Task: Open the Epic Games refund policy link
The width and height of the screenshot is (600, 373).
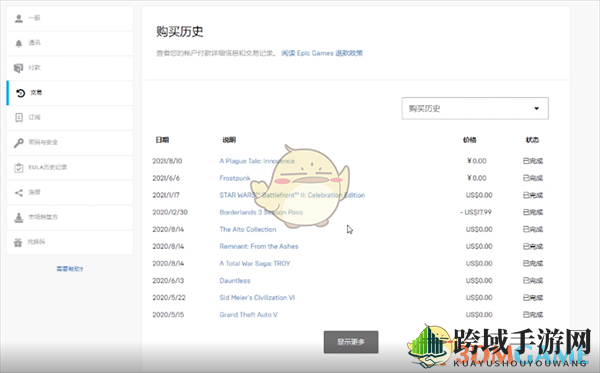Action: tap(322, 53)
